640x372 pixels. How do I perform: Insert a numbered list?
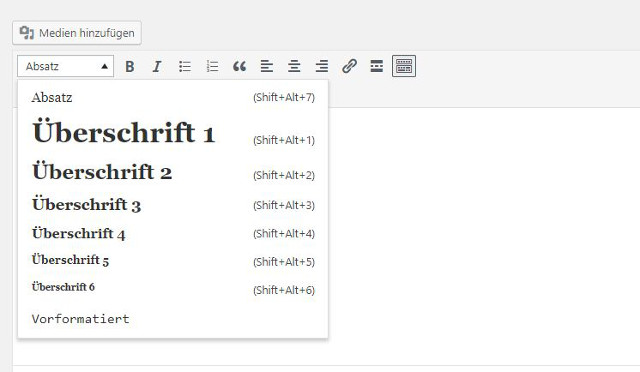[212, 66]
